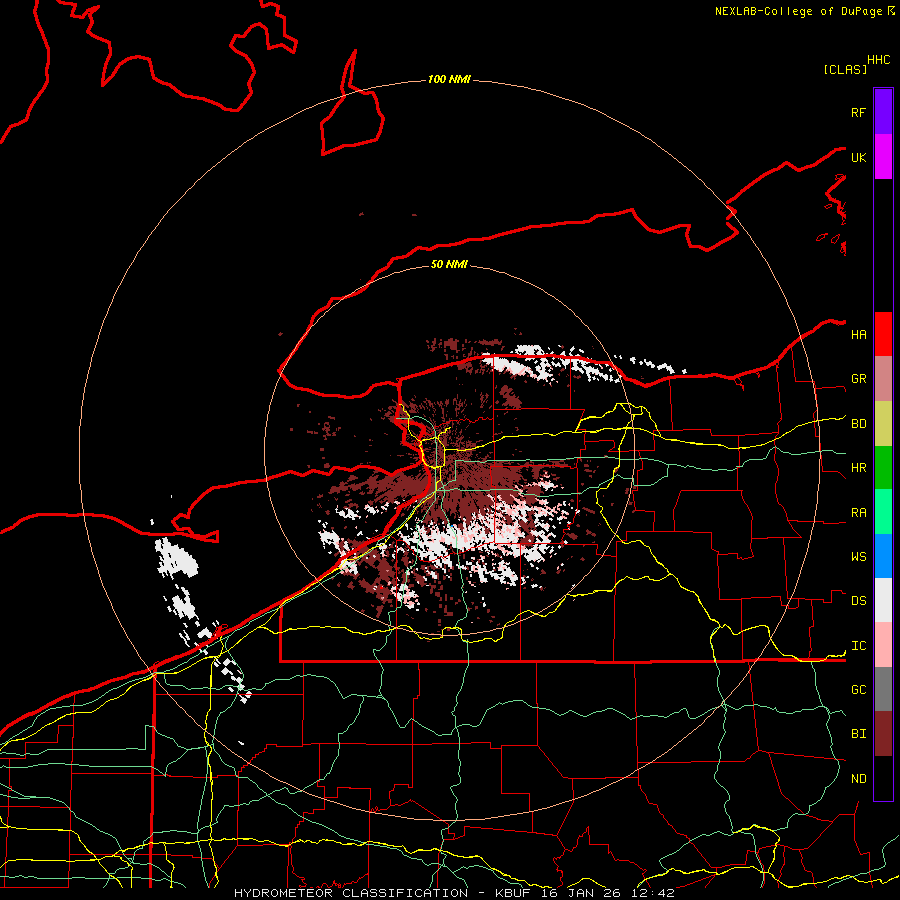Click the UK legend label text

tap(858, 157)
